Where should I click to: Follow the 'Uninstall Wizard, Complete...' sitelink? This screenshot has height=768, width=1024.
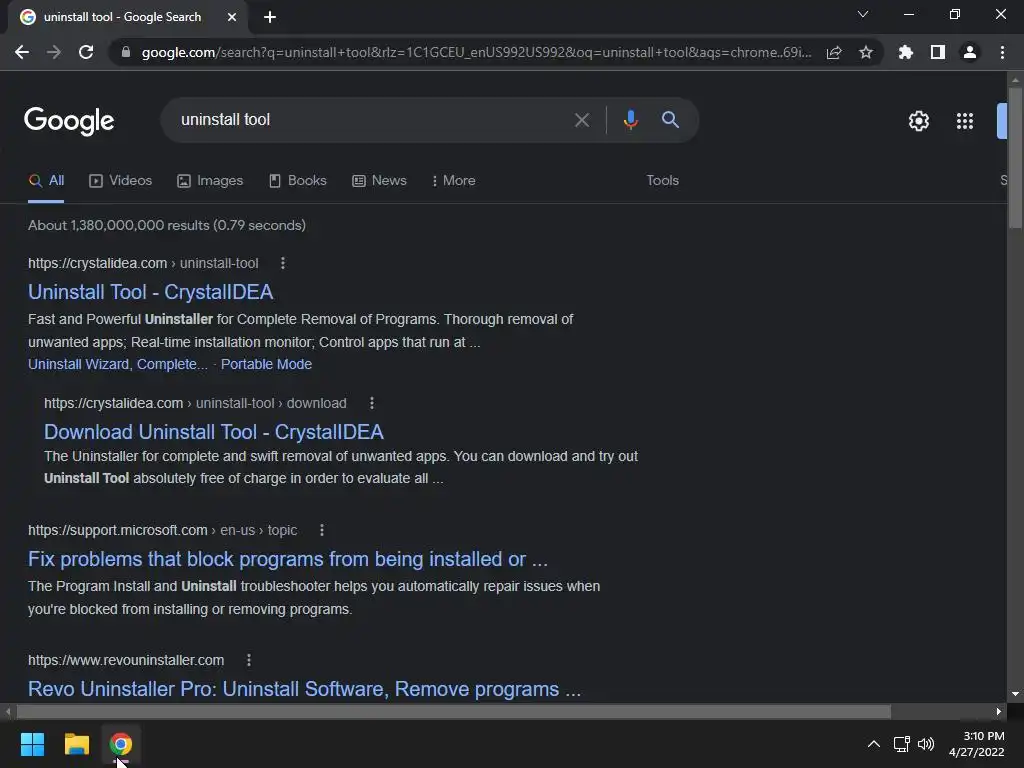(x=118, y=364)
